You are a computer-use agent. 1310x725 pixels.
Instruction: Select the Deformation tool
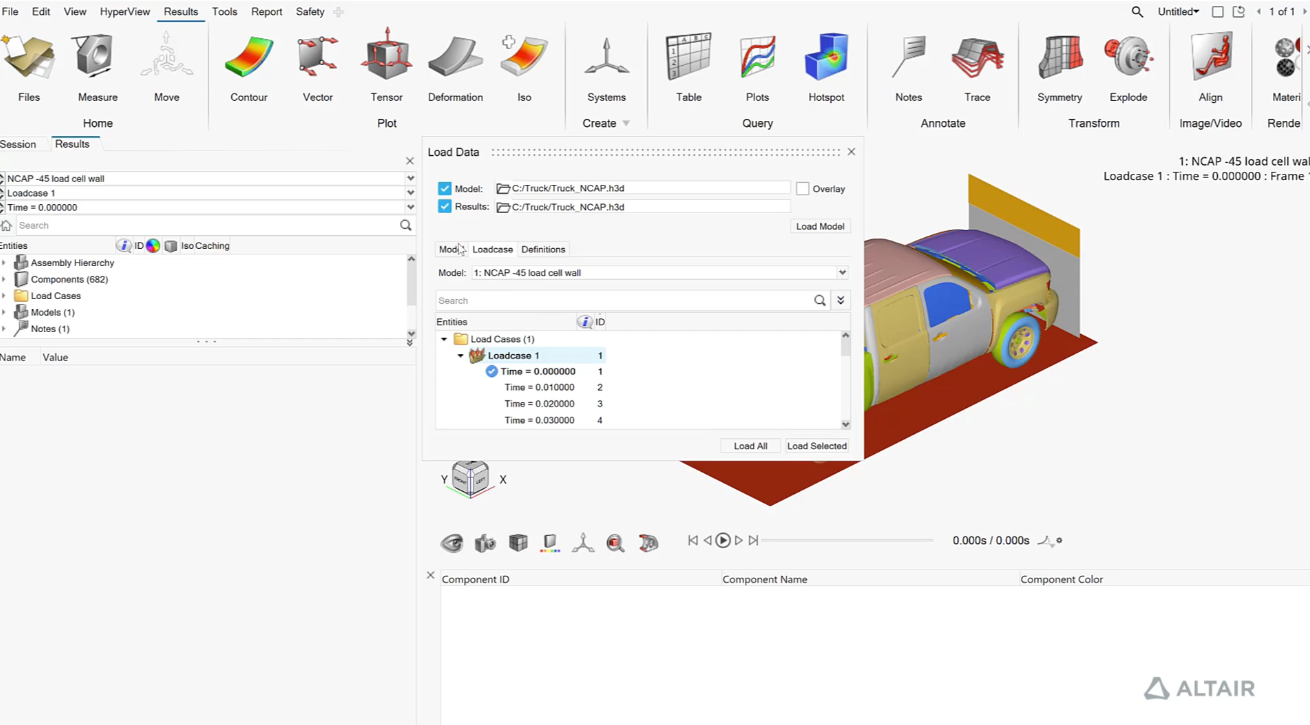(x=455, y=68)
